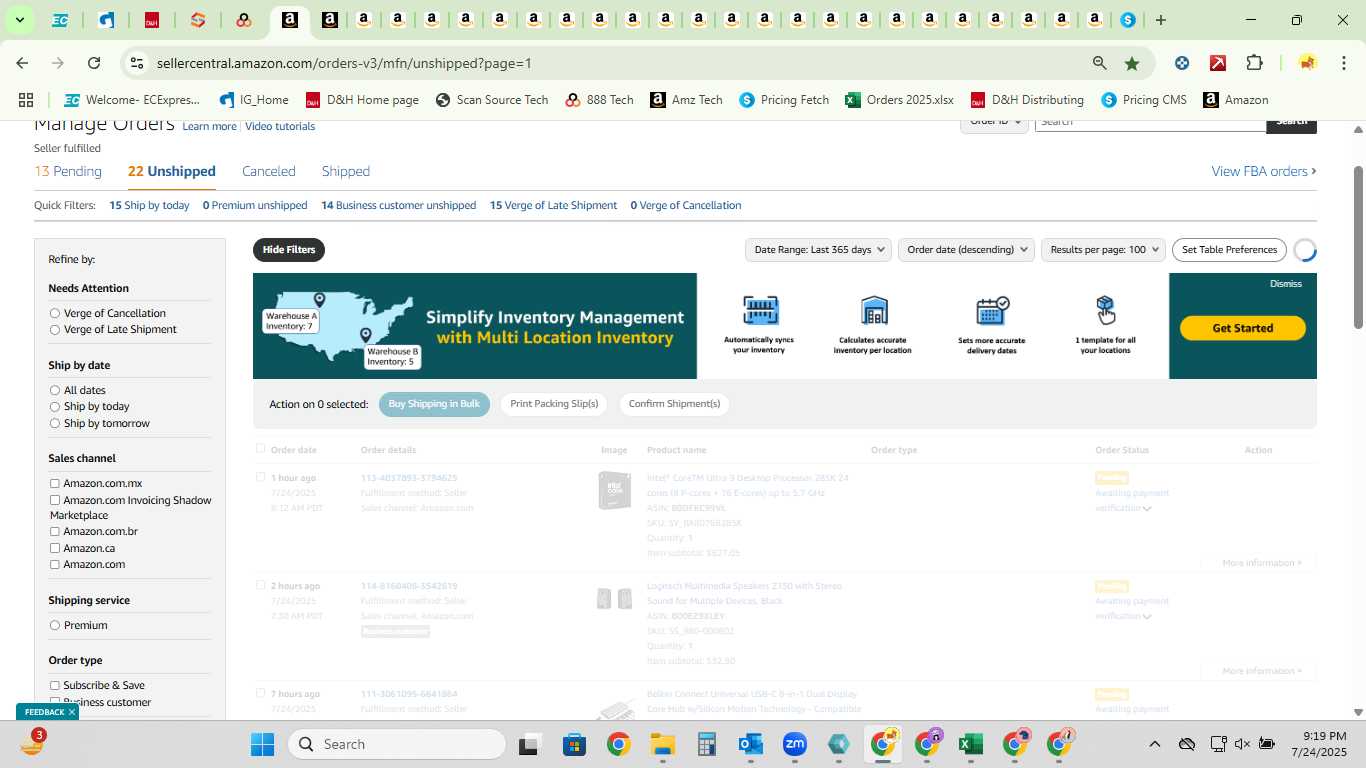Switch to the Pending orders tab
Image resolution: width=1366 pixels, height=768 pixels.
pyautogui.click(x=68, y=171)
